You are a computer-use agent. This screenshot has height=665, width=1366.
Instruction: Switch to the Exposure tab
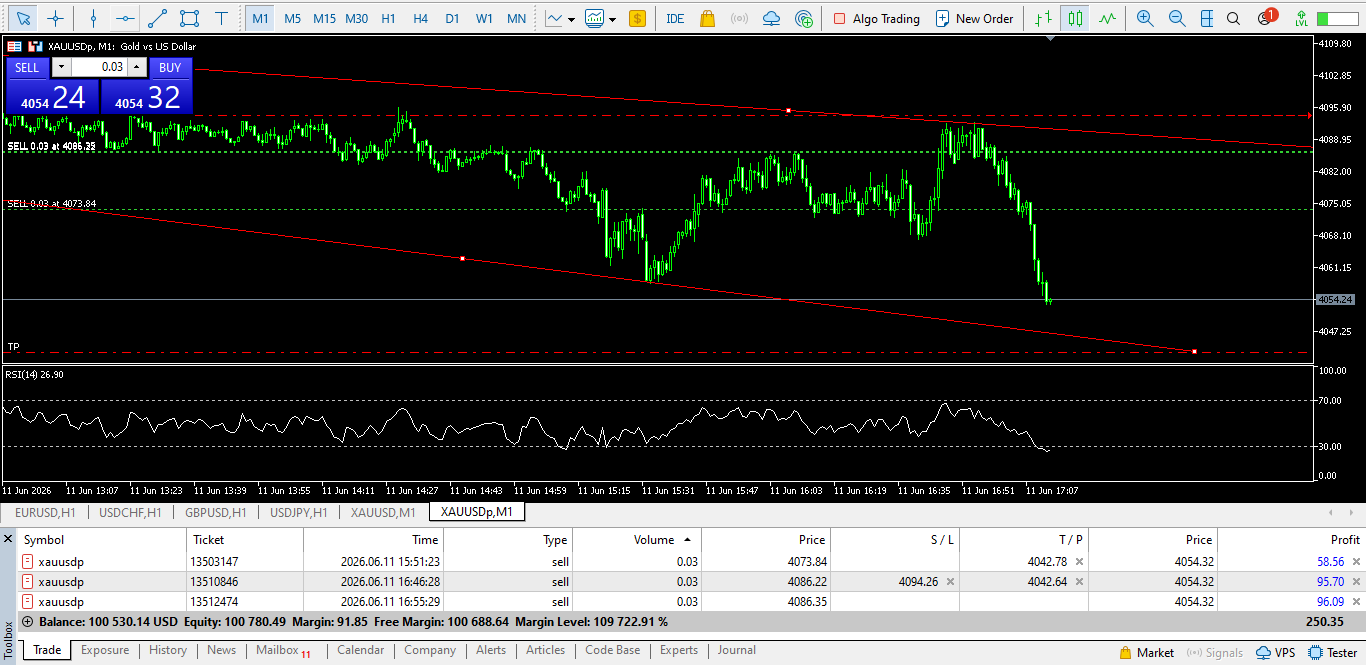point(105,650)
